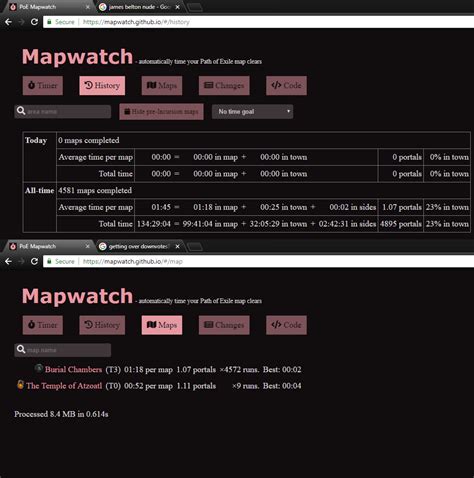Open the Maps tab in the upper window
This screenshot has width=474, height=478.
tap(162, 85)
